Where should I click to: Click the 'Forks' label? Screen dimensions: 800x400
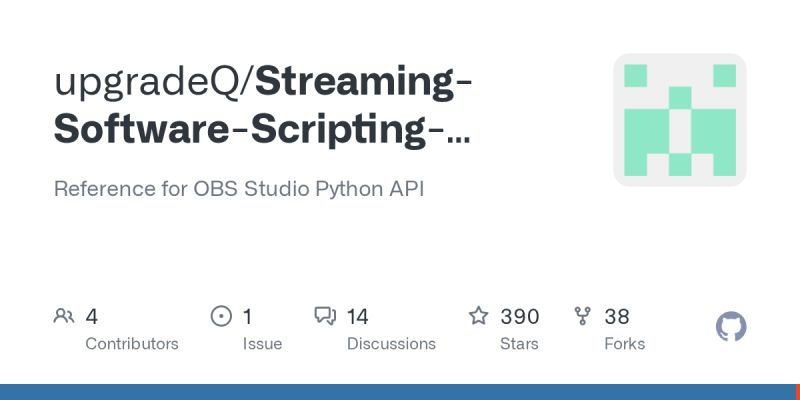coord(624,344)
